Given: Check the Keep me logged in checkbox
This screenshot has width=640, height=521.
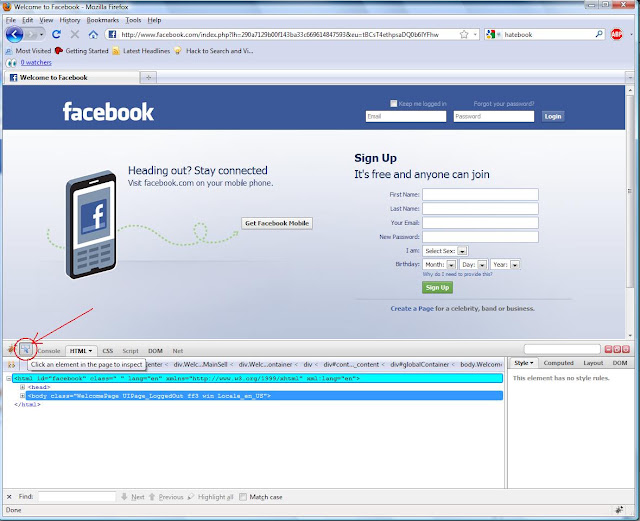Looking at the screenshot, I should (x=393, y=103).
